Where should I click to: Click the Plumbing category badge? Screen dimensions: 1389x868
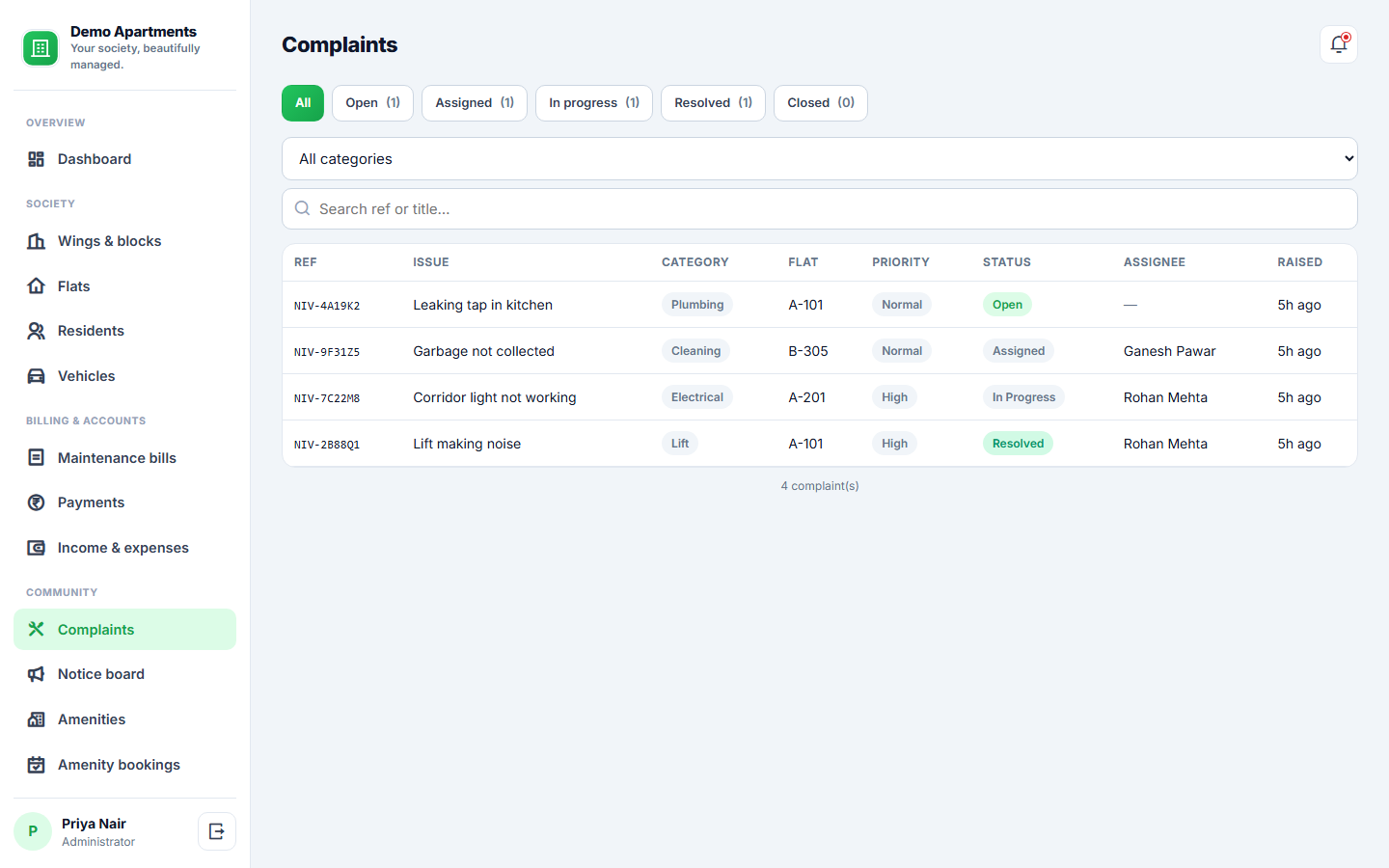tap(697, 305)
